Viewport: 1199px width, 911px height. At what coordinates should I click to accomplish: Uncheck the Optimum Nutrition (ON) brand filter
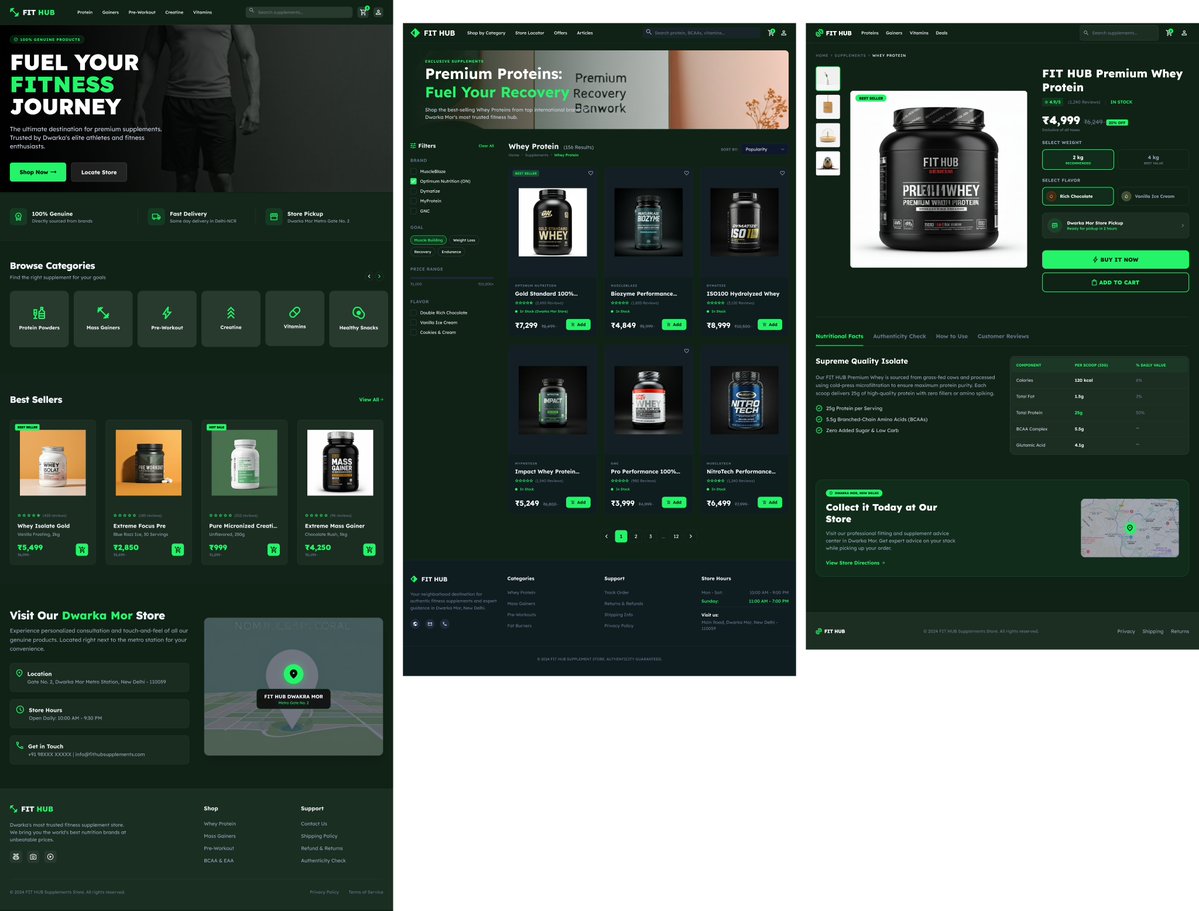coord(414,181)
